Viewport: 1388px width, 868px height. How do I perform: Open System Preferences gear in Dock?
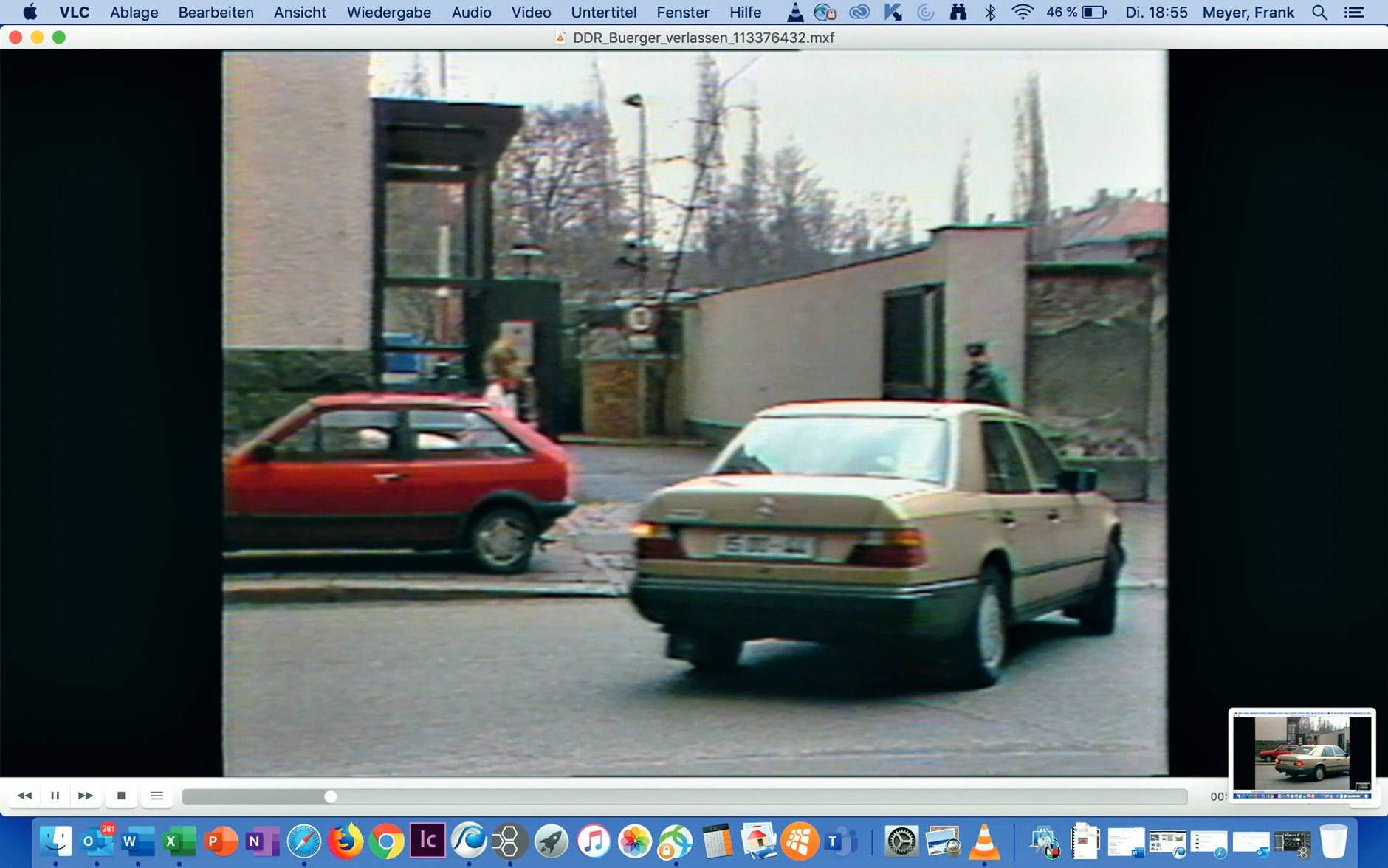901,841
